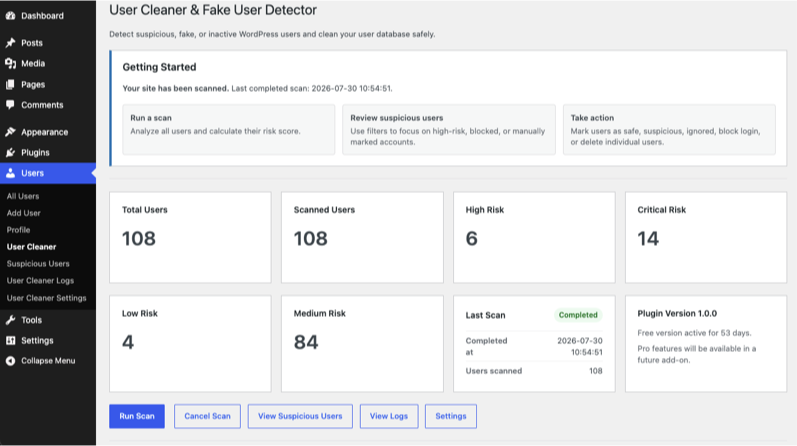The width and height of the screenshot is (797, 446).
Task: Click the Plugins plug icon
Action: 10,153
